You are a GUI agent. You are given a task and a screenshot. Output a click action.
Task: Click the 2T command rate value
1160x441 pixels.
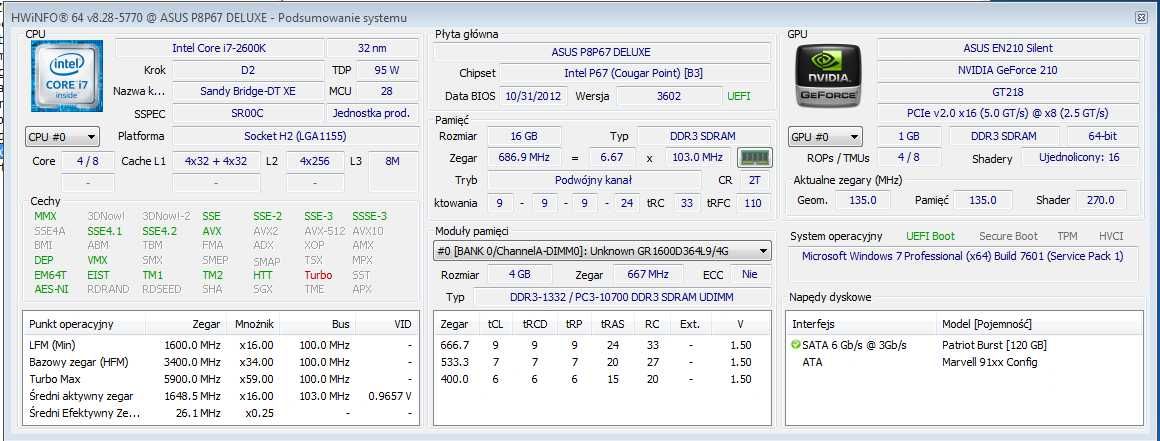coord(753,180)
